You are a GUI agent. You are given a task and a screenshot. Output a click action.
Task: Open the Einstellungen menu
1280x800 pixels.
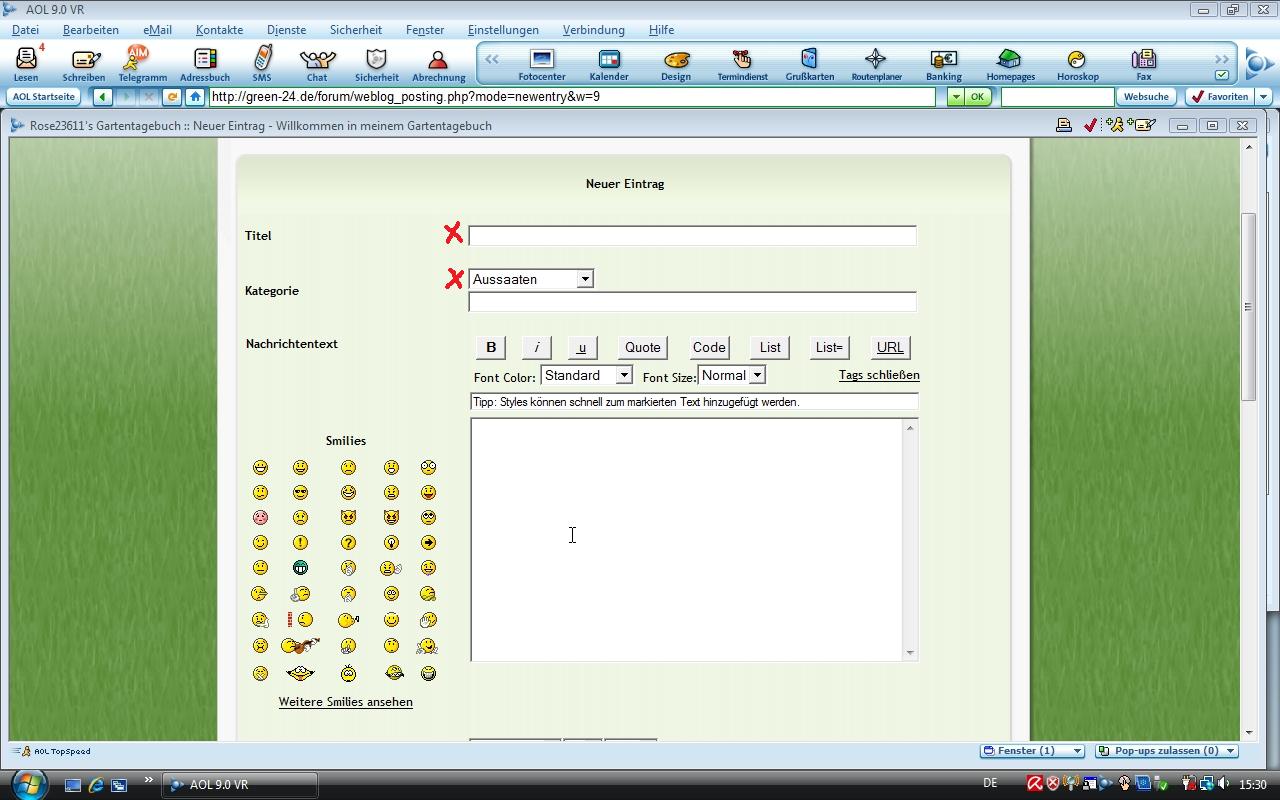[503, 30]
